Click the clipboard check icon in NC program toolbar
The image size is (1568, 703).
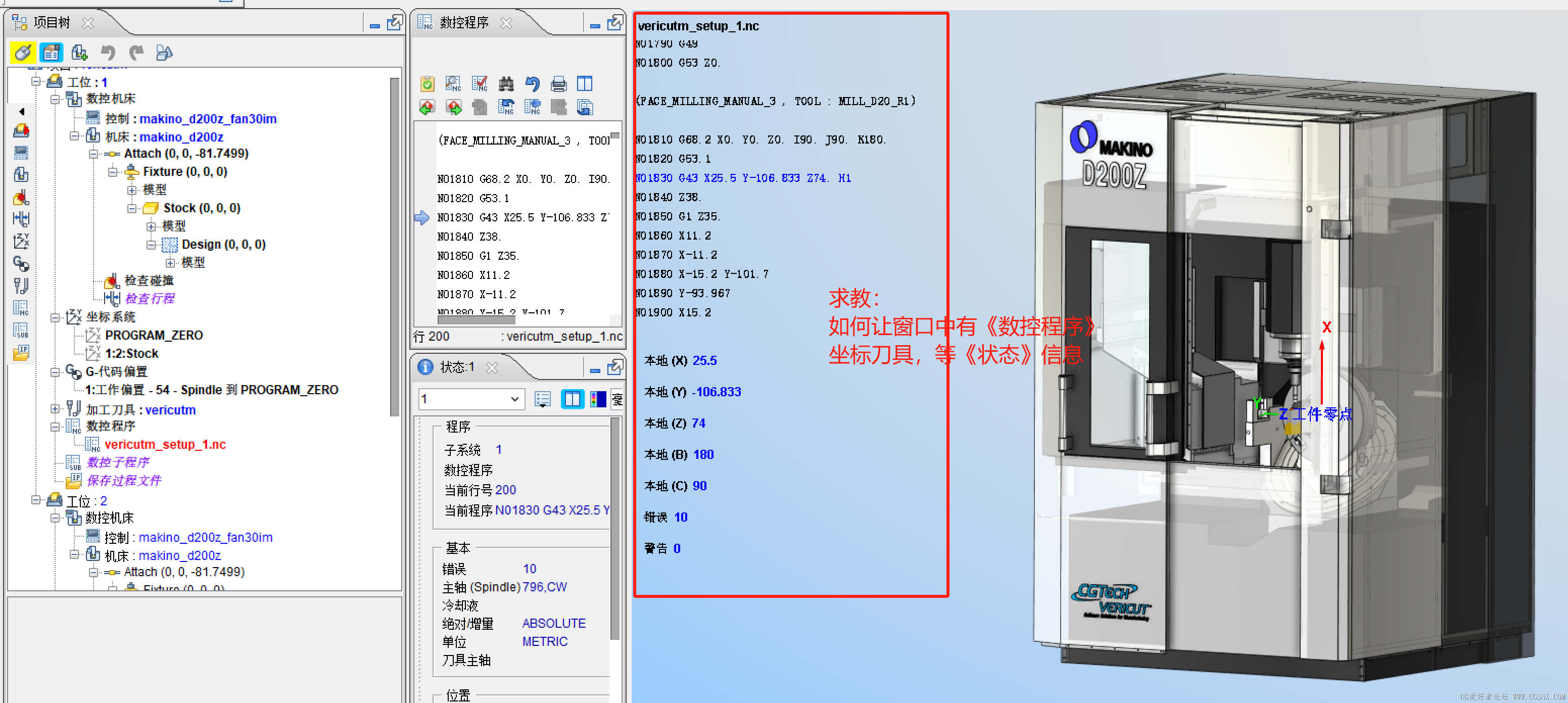(427, 83)
